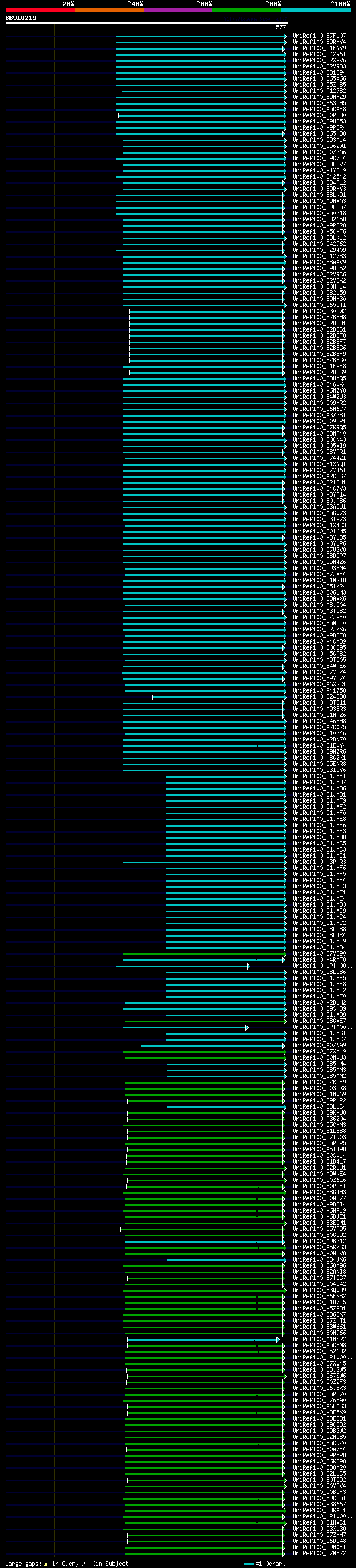The image size is (356, 1568).
Task: Open hit UniRef100_Q8LLS8
Action: click(319, 929)
